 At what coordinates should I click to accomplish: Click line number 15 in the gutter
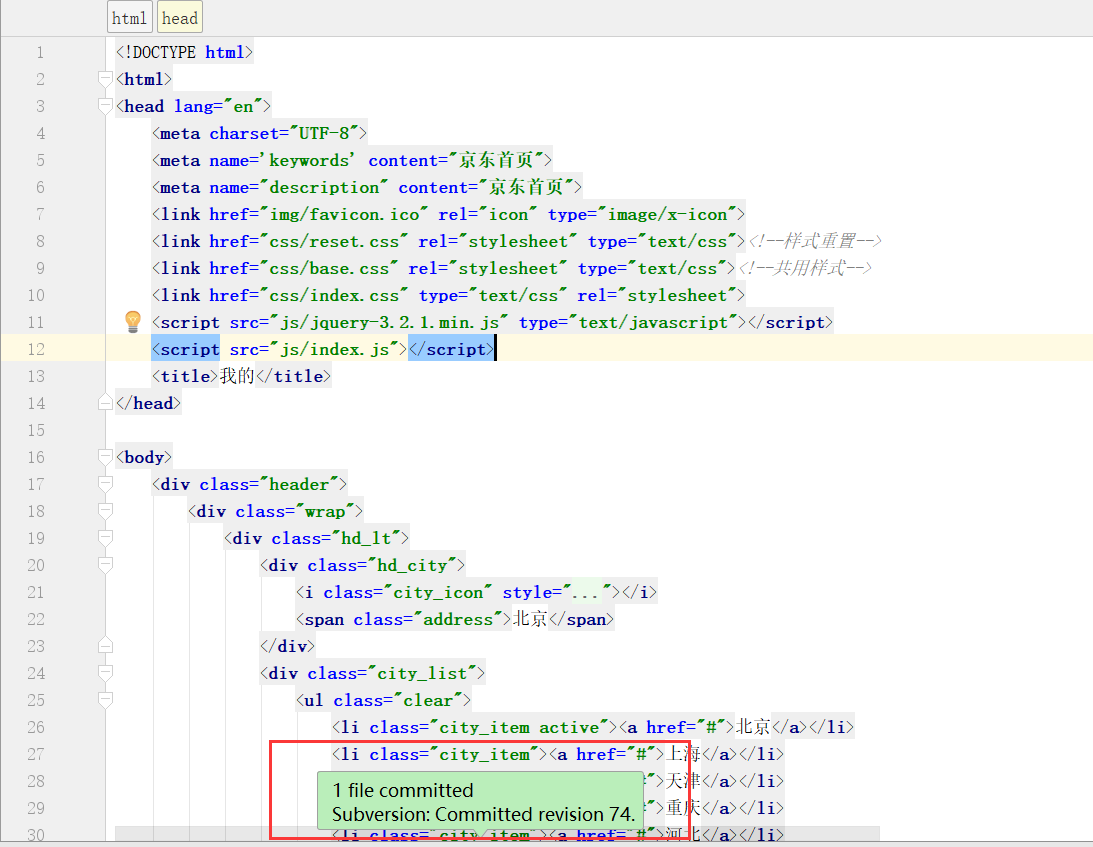[x=36, y=430]
